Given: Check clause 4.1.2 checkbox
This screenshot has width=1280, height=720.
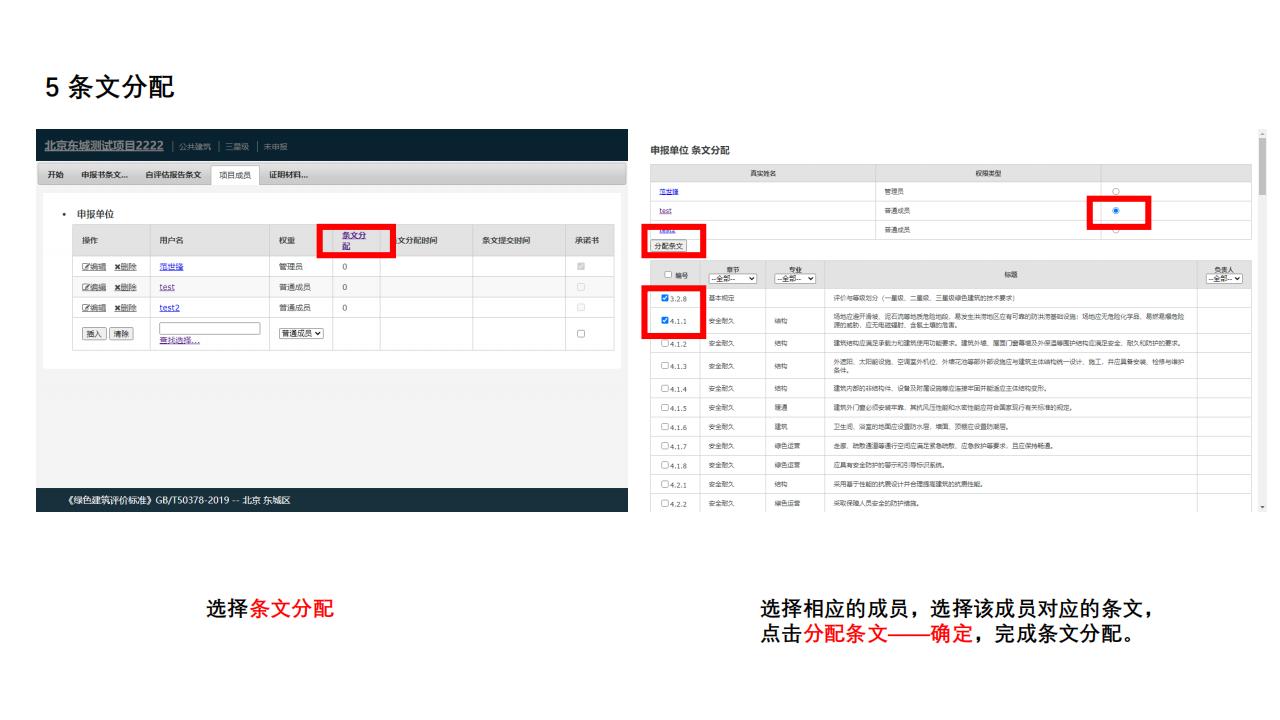Looking at the screenshot, I should pos(666,343).
